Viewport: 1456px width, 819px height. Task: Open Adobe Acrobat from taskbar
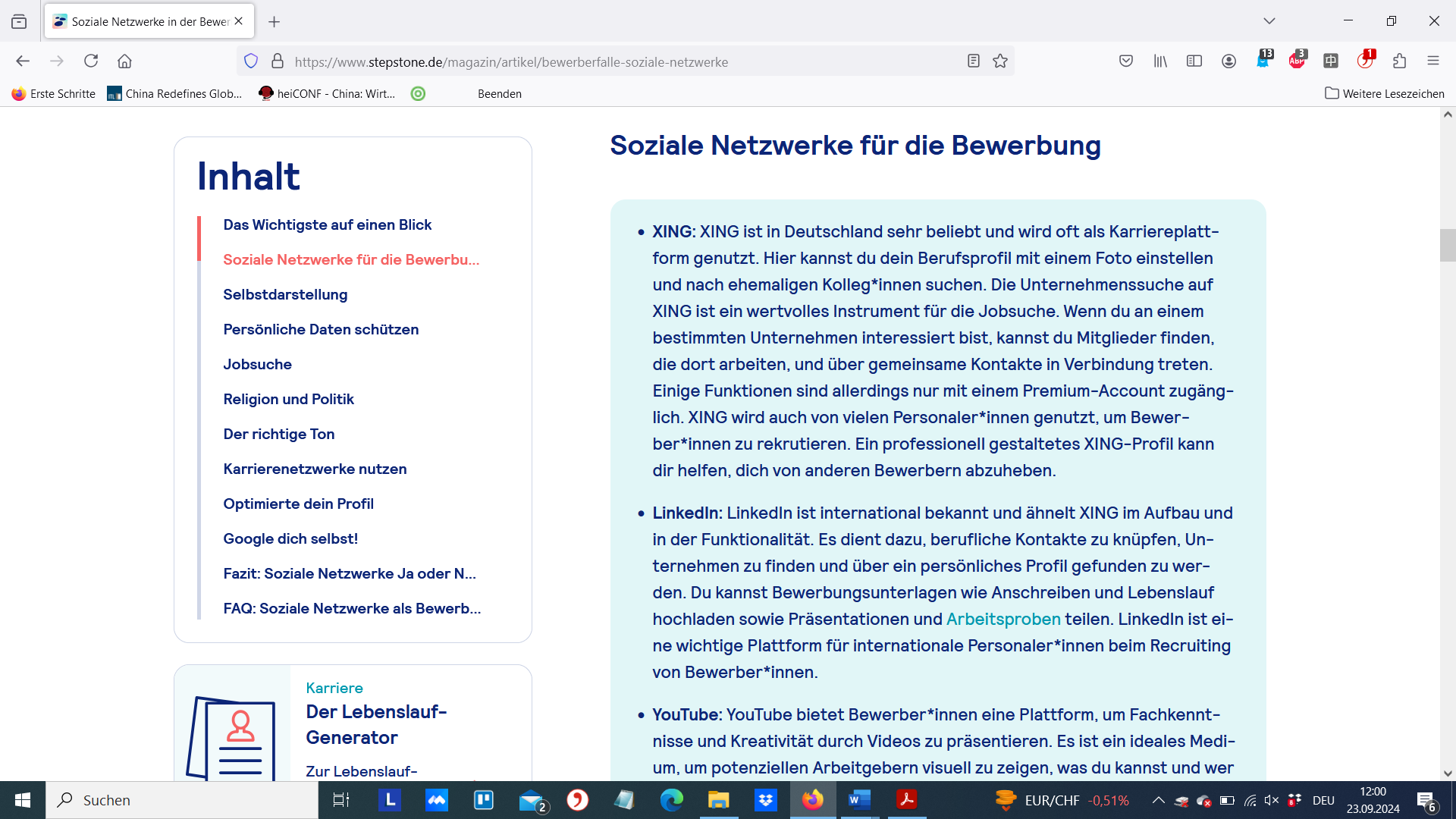(906, 800)
